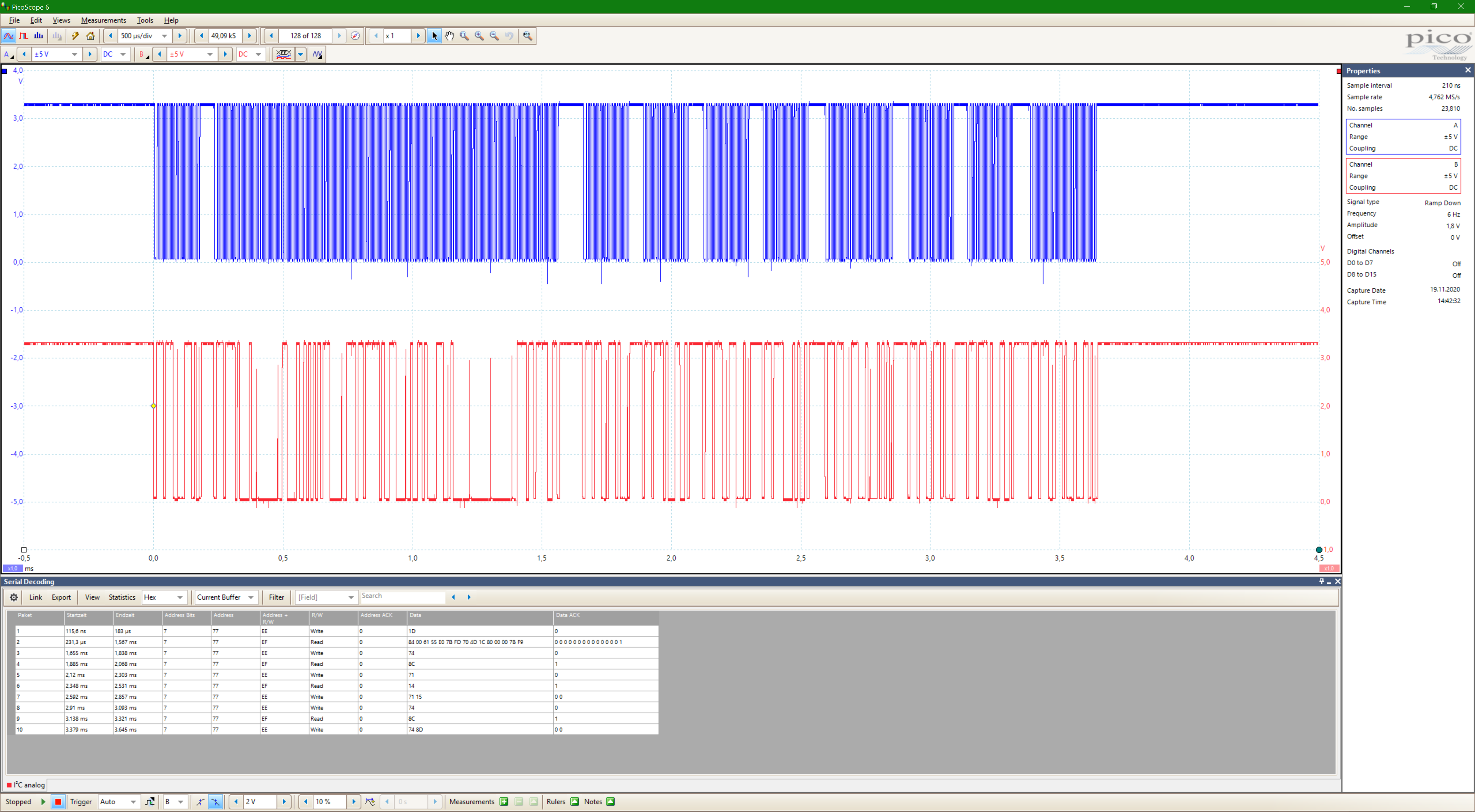The width and height of the screenshot is (1475, 812).
Task: Switch to Spectrum mode icon
Action: pos(38,35)
